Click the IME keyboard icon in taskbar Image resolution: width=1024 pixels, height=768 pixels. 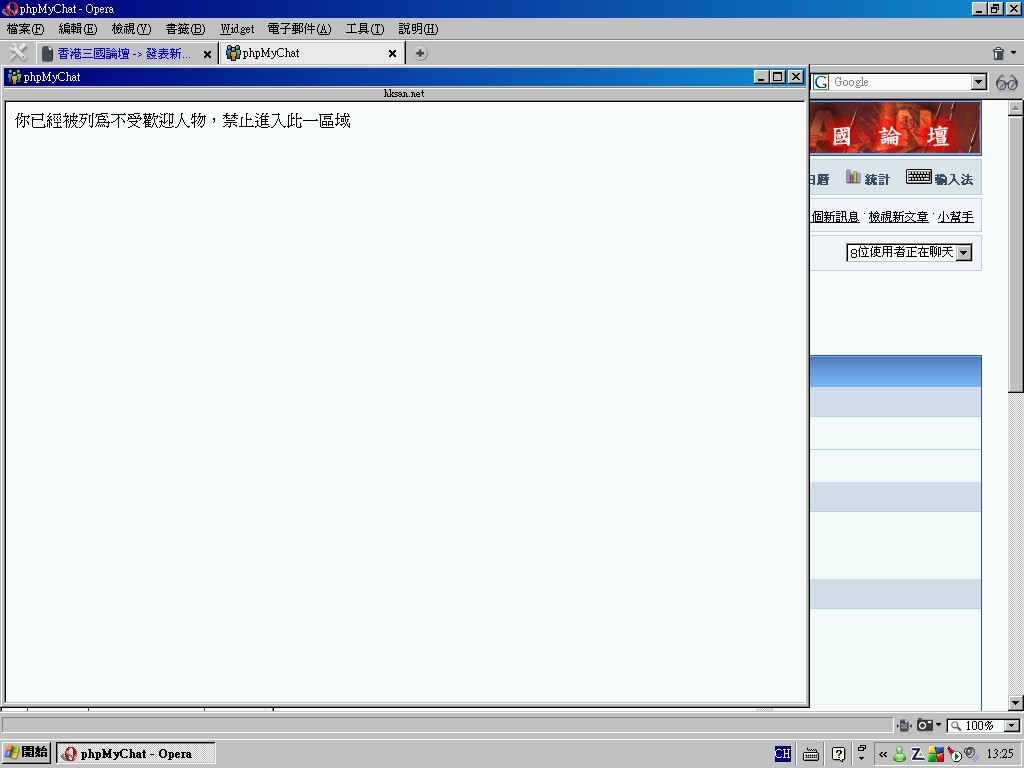(811, 754)
